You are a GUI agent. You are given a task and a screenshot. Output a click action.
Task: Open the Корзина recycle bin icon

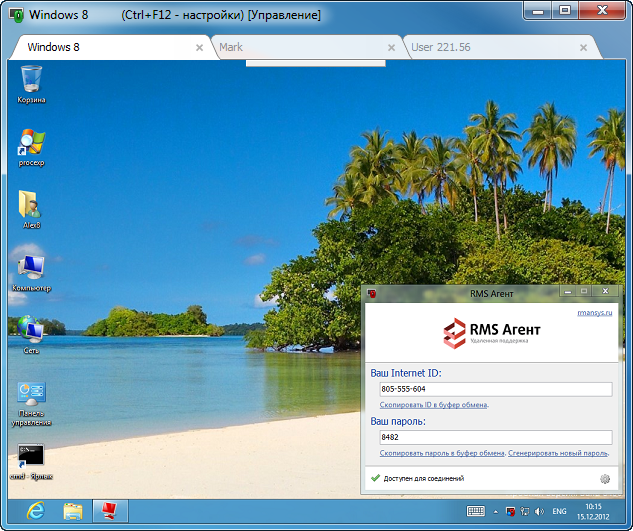[31, 84]
